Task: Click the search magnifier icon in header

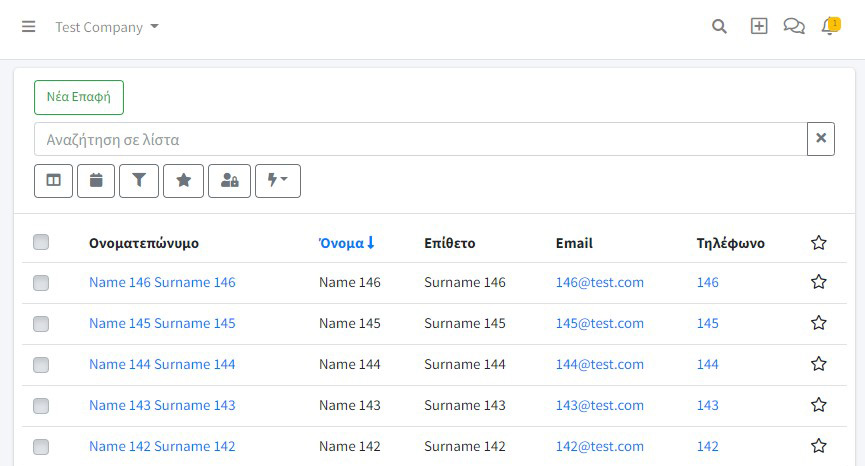Action: (x=719, y=26)
